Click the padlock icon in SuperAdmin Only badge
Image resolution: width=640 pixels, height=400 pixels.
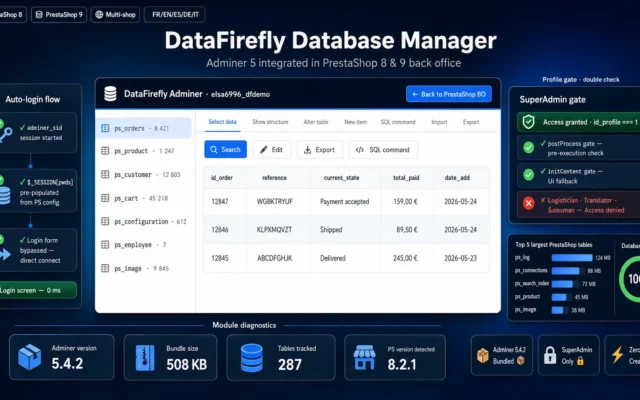(550, 355)
